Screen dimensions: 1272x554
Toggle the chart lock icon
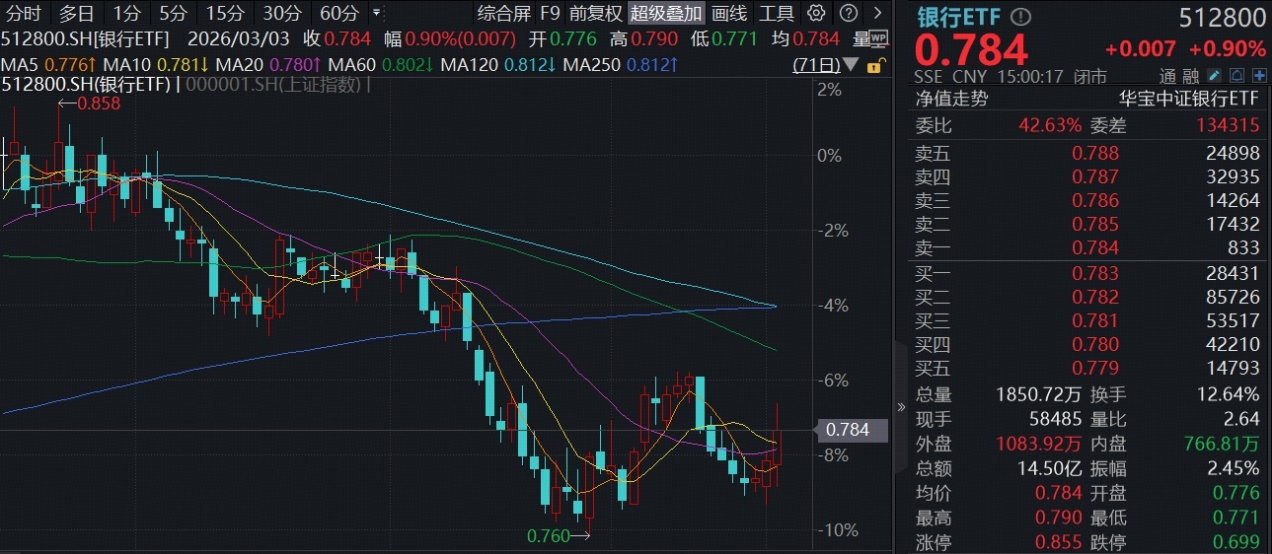(x=874, y=66)
